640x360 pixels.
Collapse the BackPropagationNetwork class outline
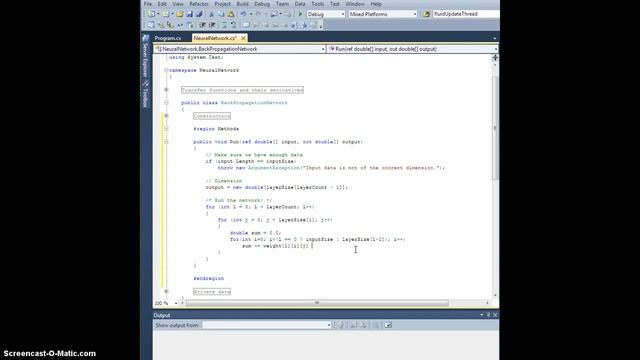166,103
